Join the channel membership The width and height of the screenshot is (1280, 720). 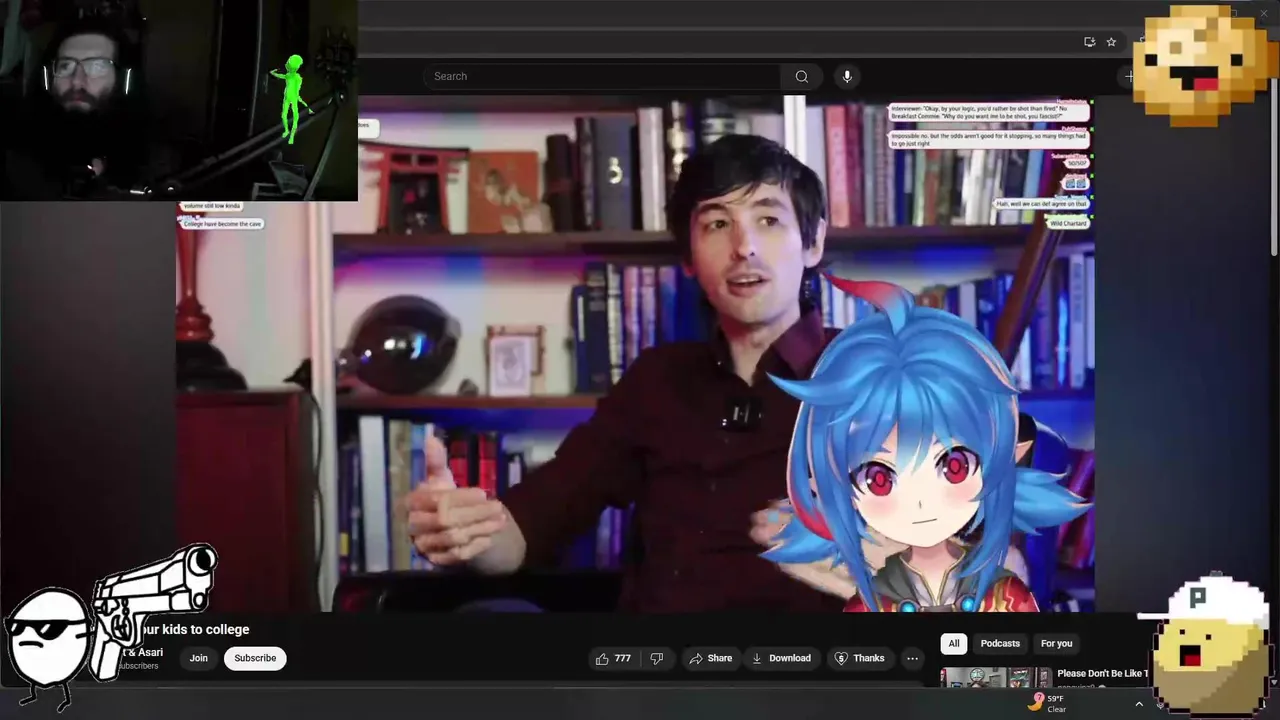point(199,658)
